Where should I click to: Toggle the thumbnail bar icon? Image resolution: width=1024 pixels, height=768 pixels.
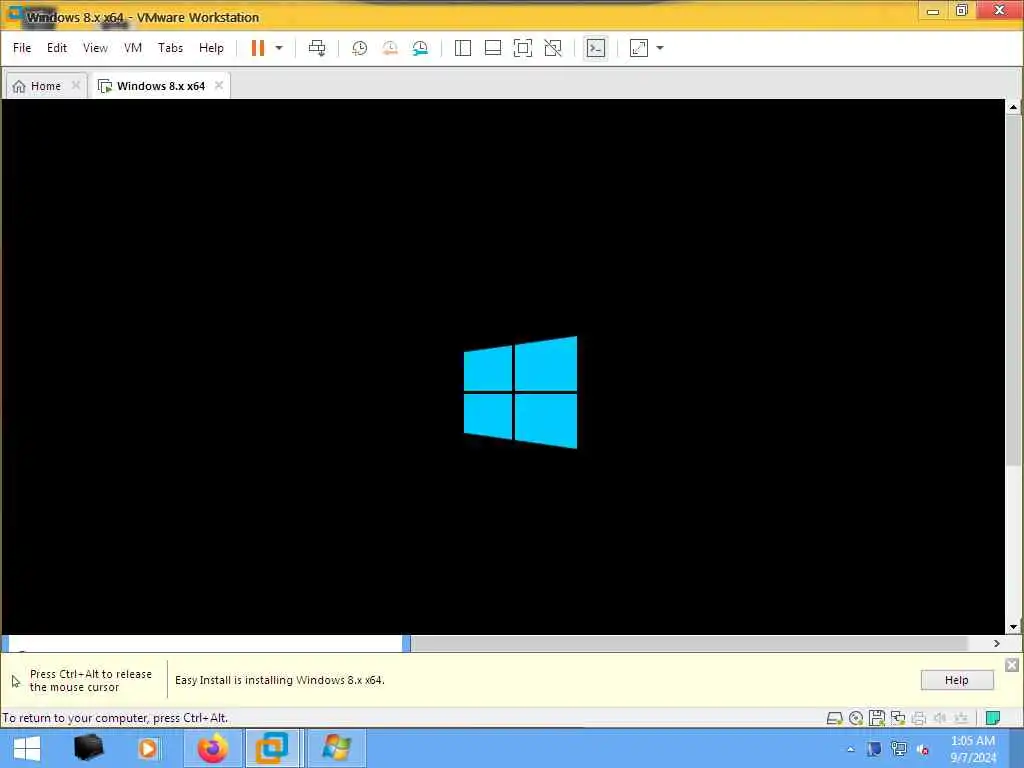point(492,48)
